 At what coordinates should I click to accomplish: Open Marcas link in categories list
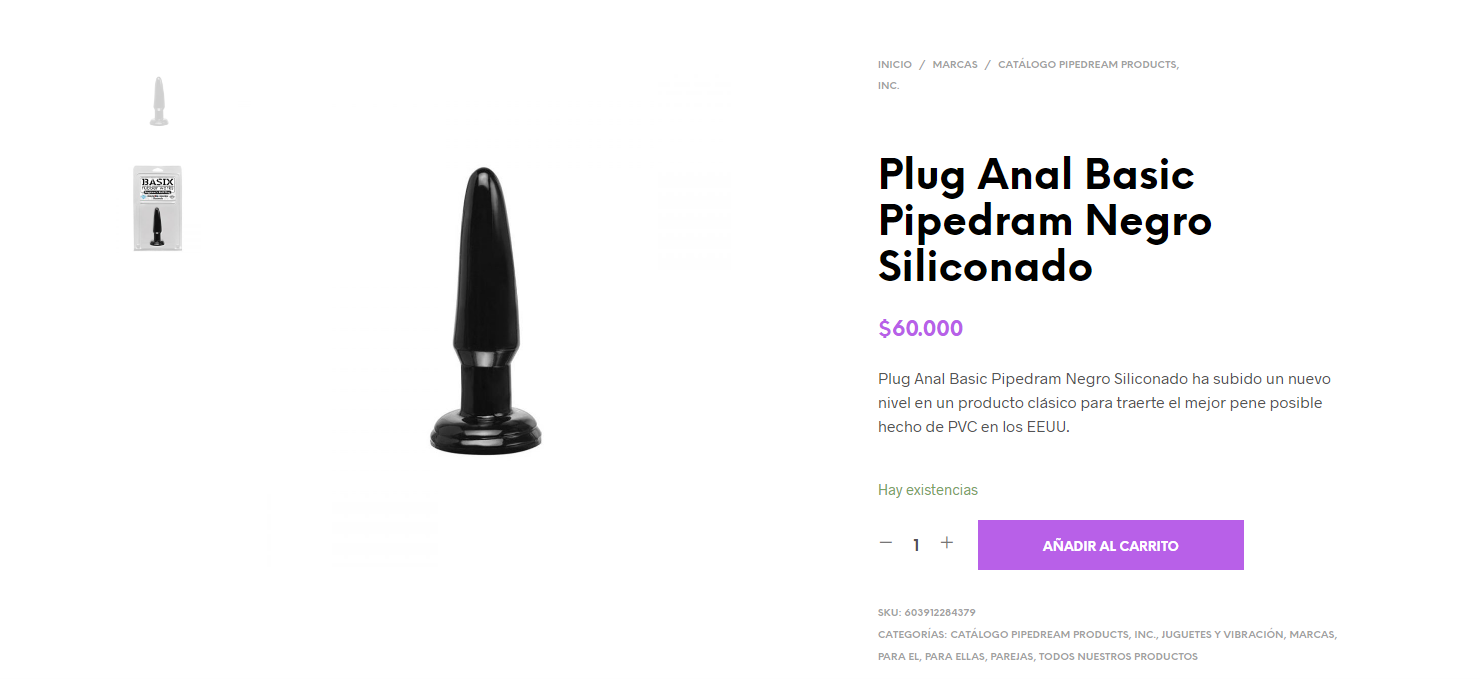click(1311, 634)
